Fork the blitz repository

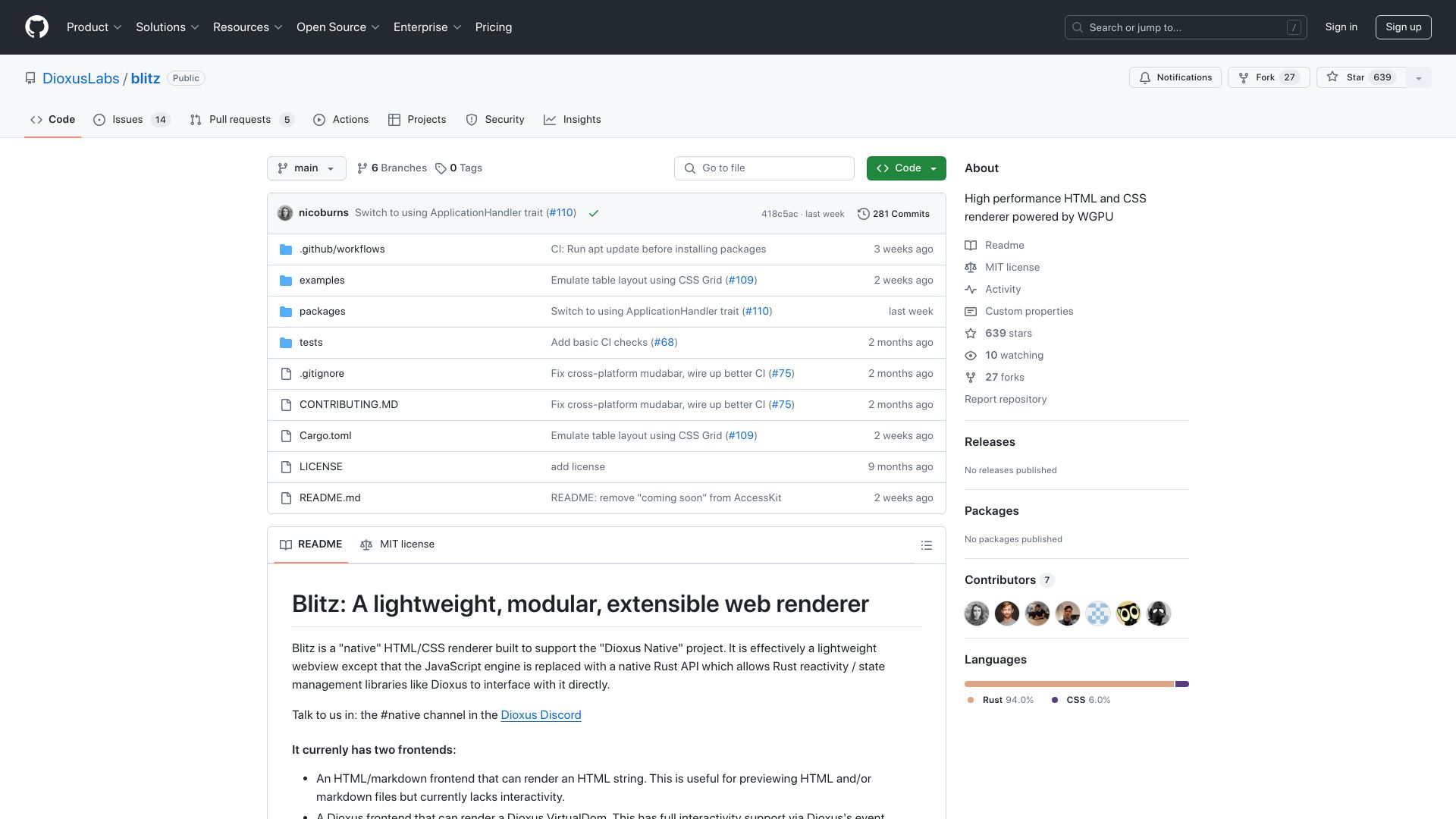pos(1269,77)
